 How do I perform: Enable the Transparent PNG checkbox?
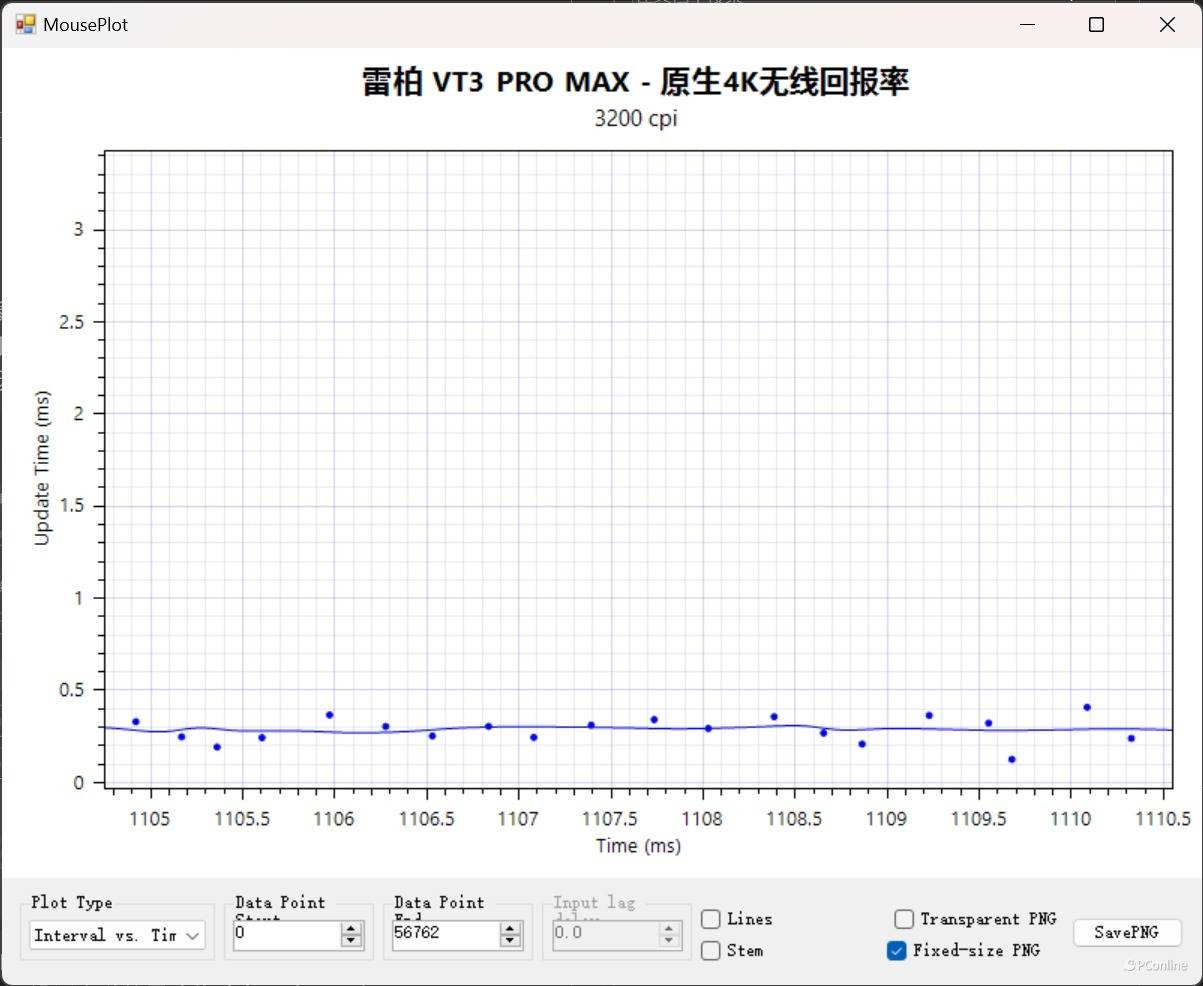tap(904, 919)
